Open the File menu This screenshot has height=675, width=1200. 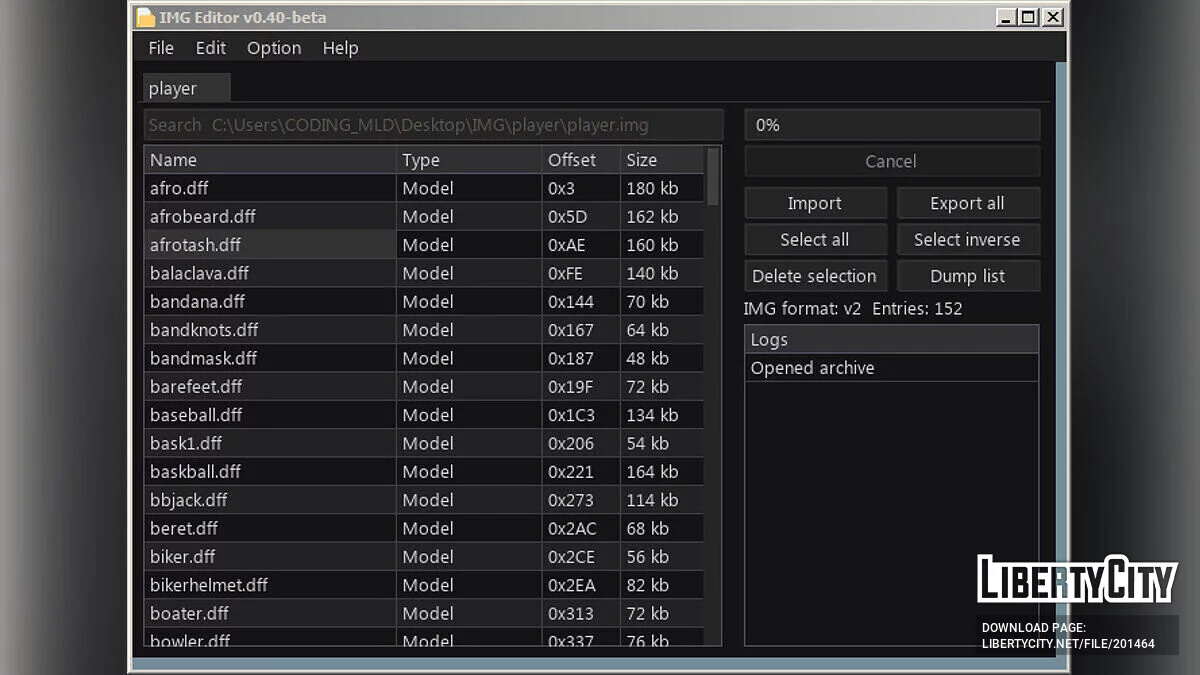161,48
